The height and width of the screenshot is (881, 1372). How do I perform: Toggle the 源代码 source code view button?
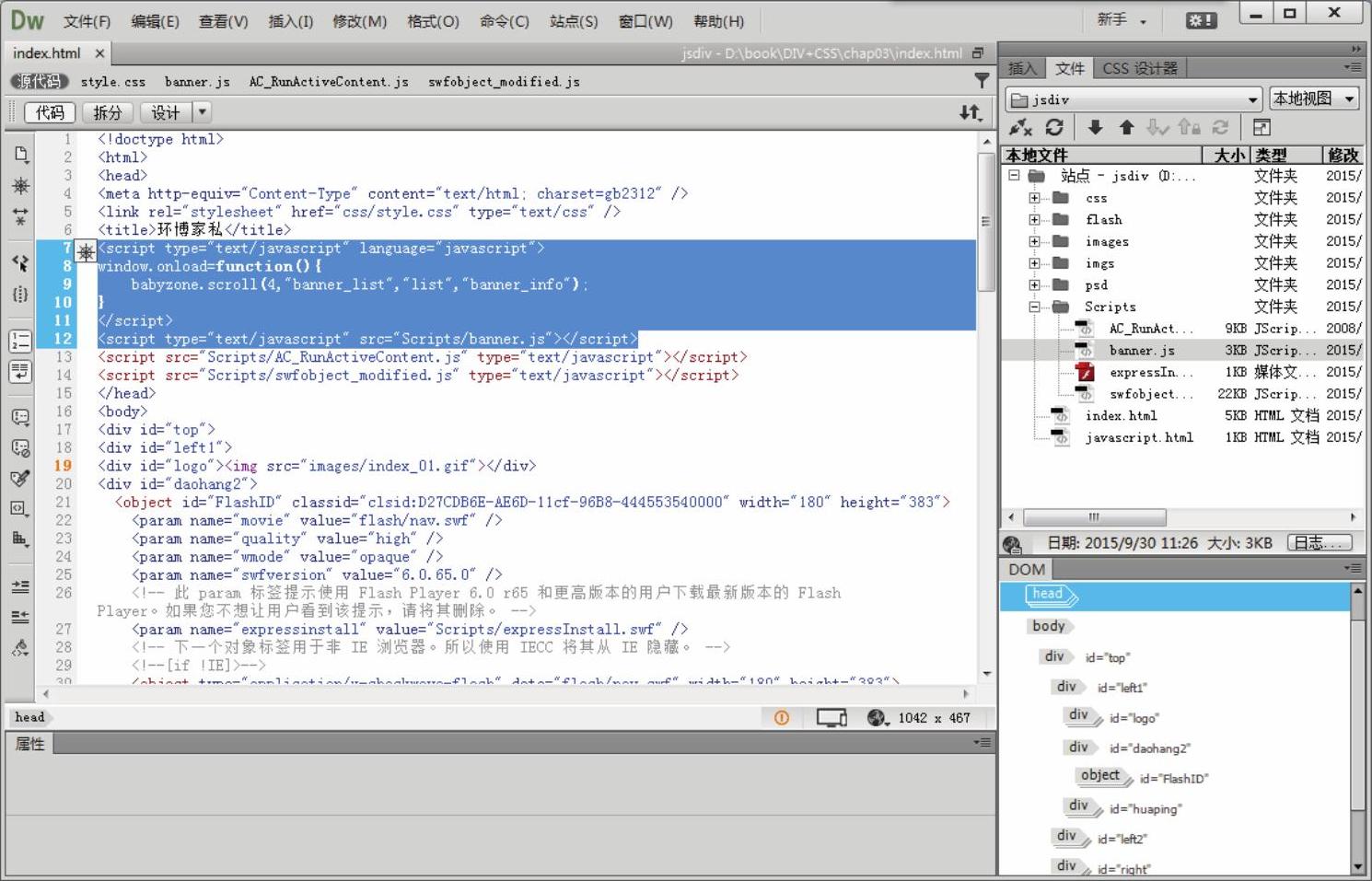tap(39, 81)
